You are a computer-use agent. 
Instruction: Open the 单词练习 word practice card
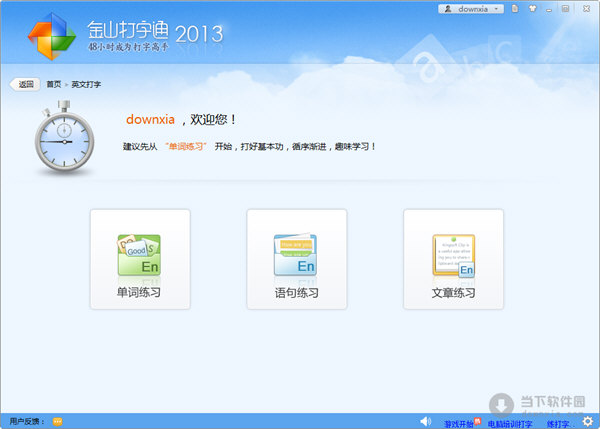[x=140, y=259]
